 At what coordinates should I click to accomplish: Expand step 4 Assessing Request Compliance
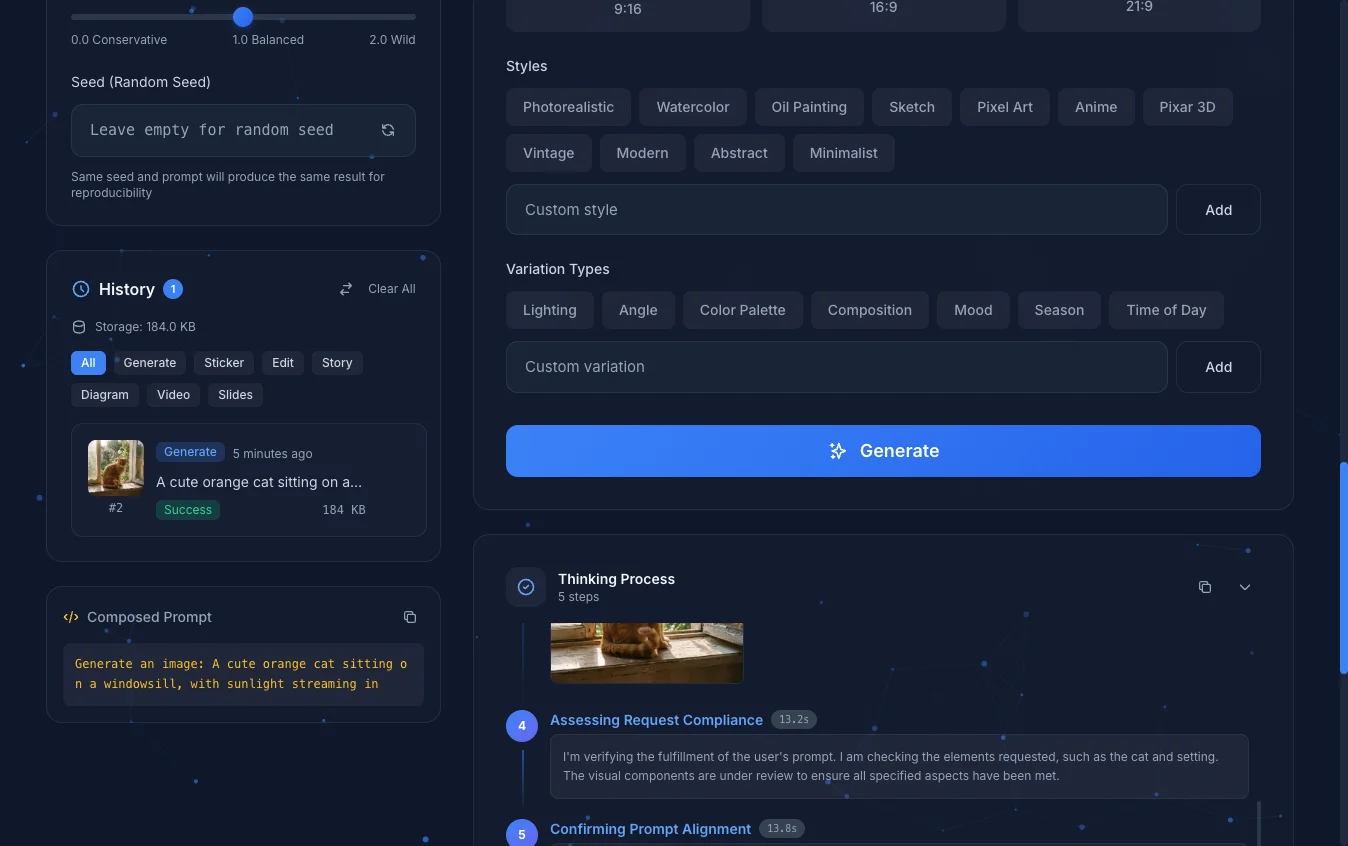click(x=656, y=720)
